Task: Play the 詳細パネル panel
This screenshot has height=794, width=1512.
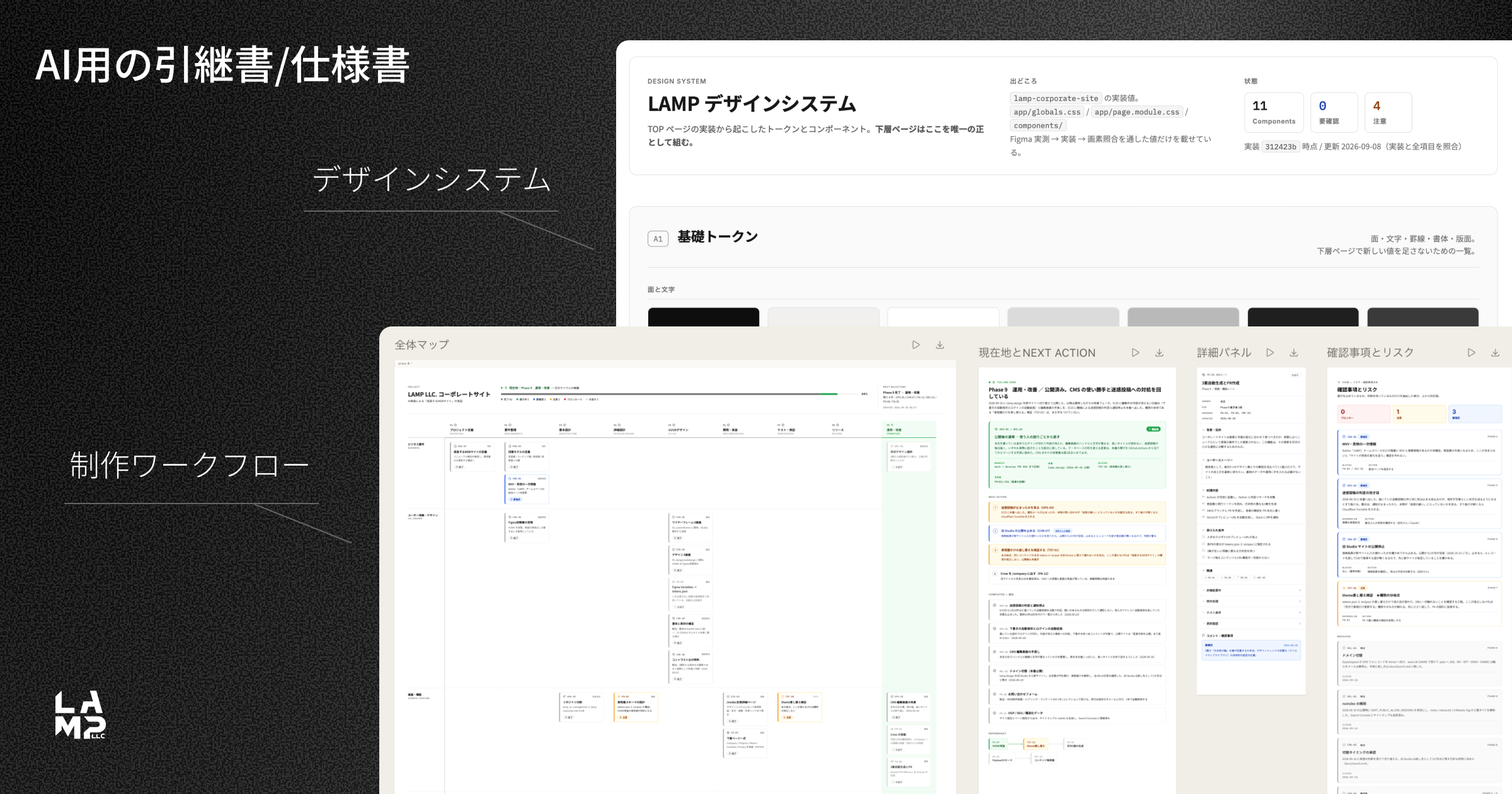Action: click(1270, 353)
